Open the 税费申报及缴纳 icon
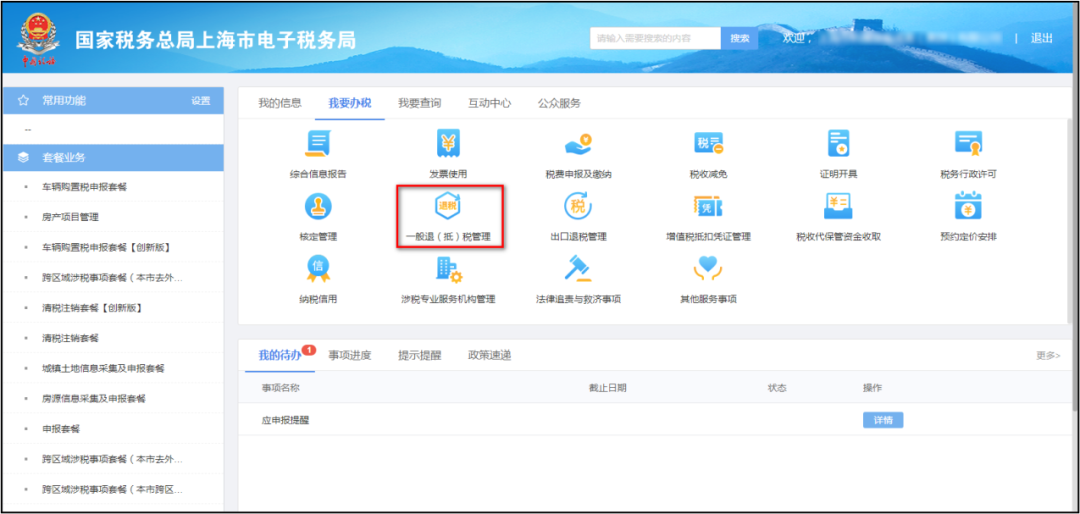Image resolution: width=1080 pixels, height=514 pixels. click(x=578, y=144)
